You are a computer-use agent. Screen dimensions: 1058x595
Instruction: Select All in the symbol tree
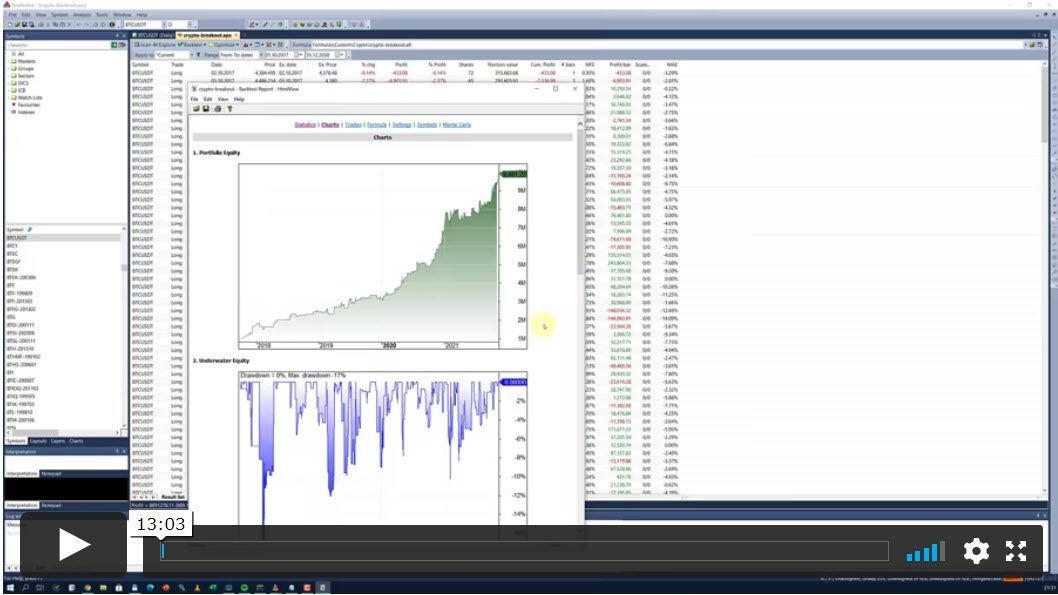(x=20, y=54)
